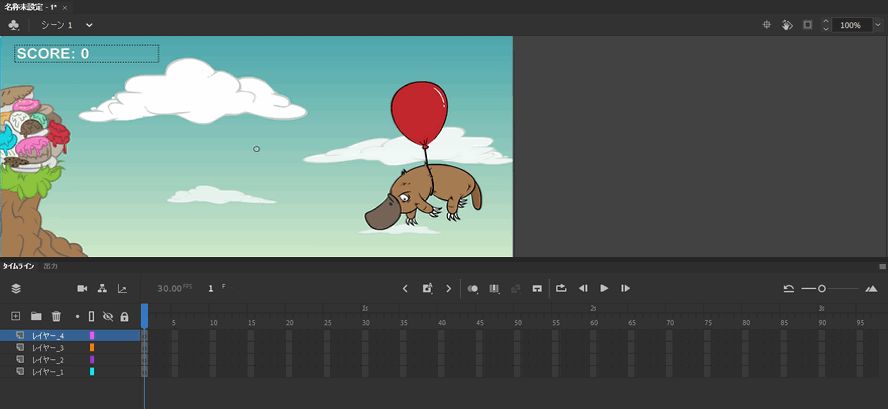This screenshot has width=888, height=409.
Task: Select the レイヤー_2 layer
Action: [47, 359]
